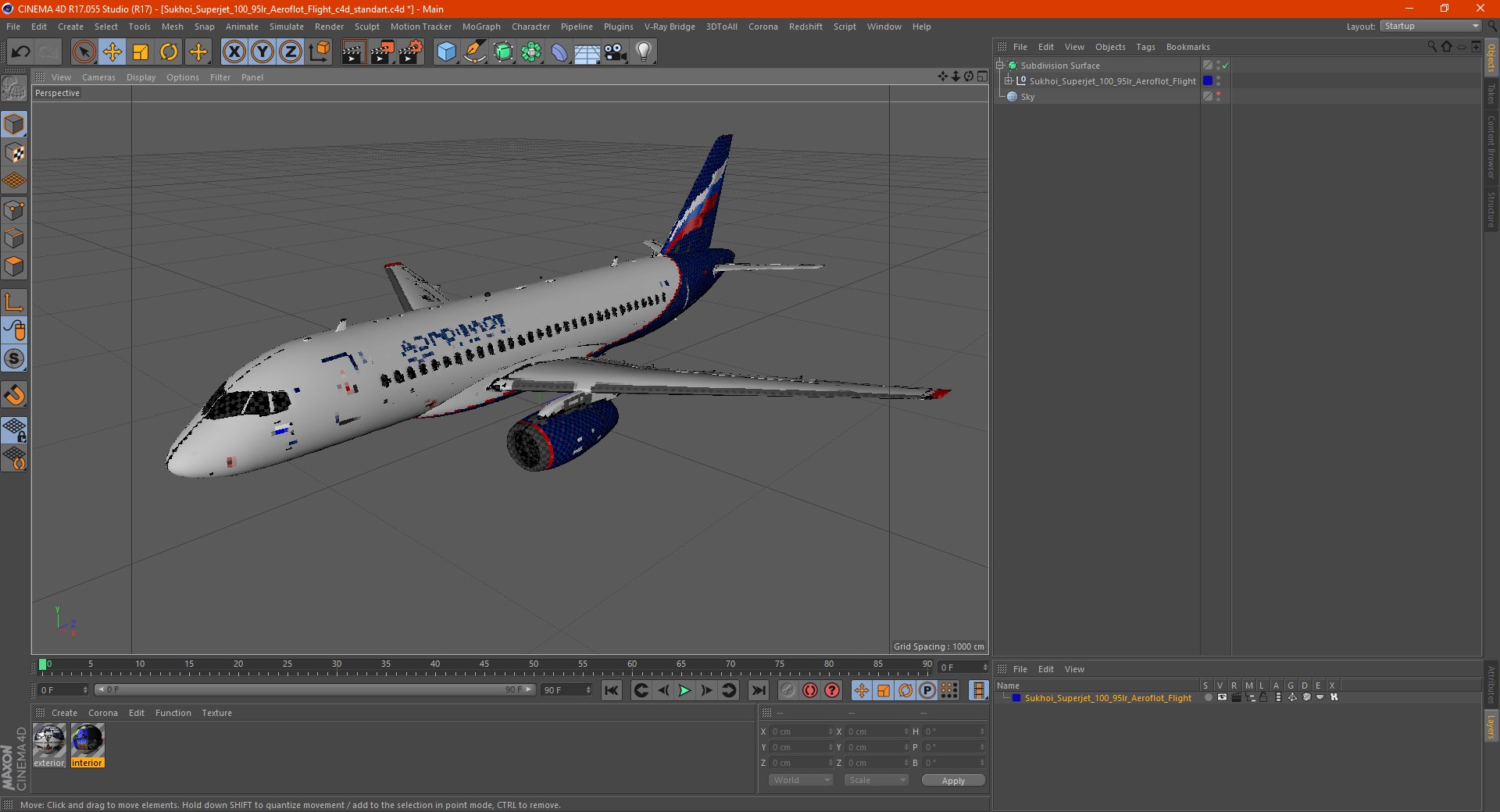1500x812 pixels.
Task: Open the deformer objects icon
Action: click(559, 52)
